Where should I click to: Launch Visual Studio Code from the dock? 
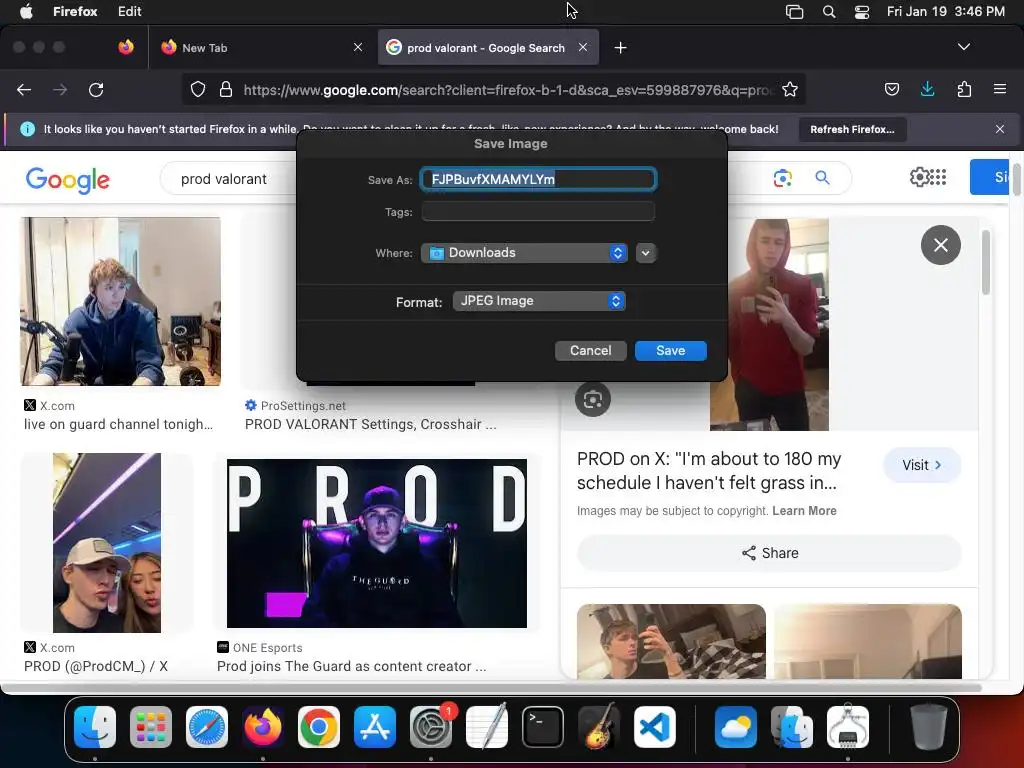coord(655,727)
